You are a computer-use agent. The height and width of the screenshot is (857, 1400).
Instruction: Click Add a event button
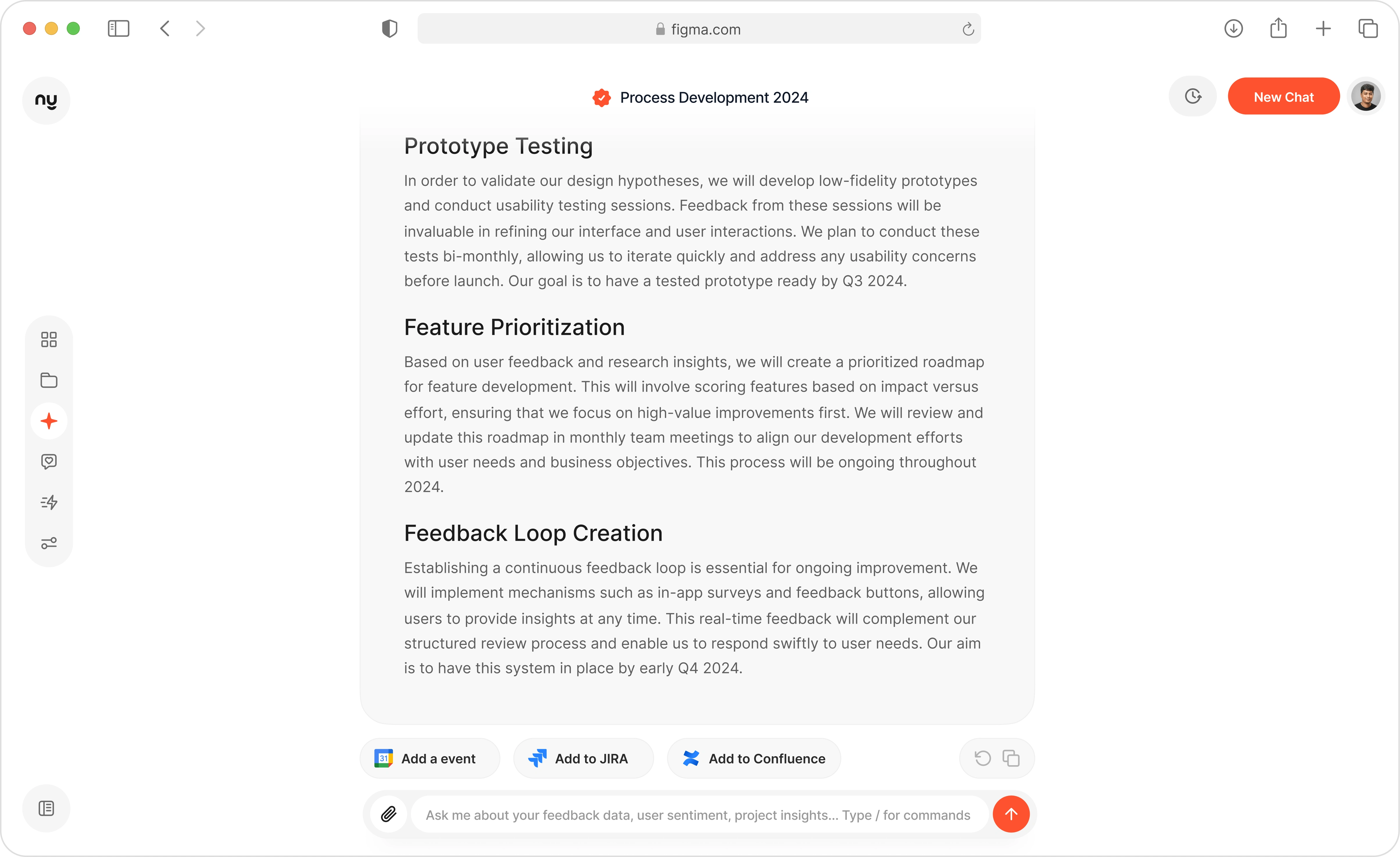(x=430, y=758)
